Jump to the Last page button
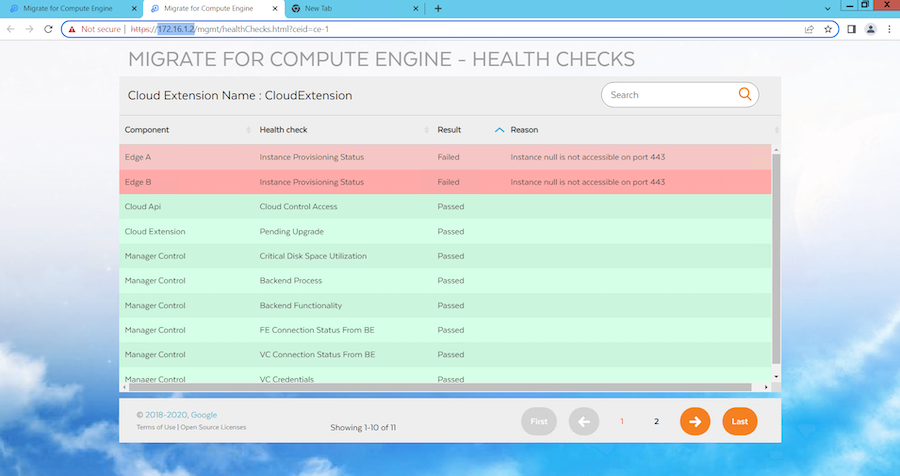 pos(739,422)
